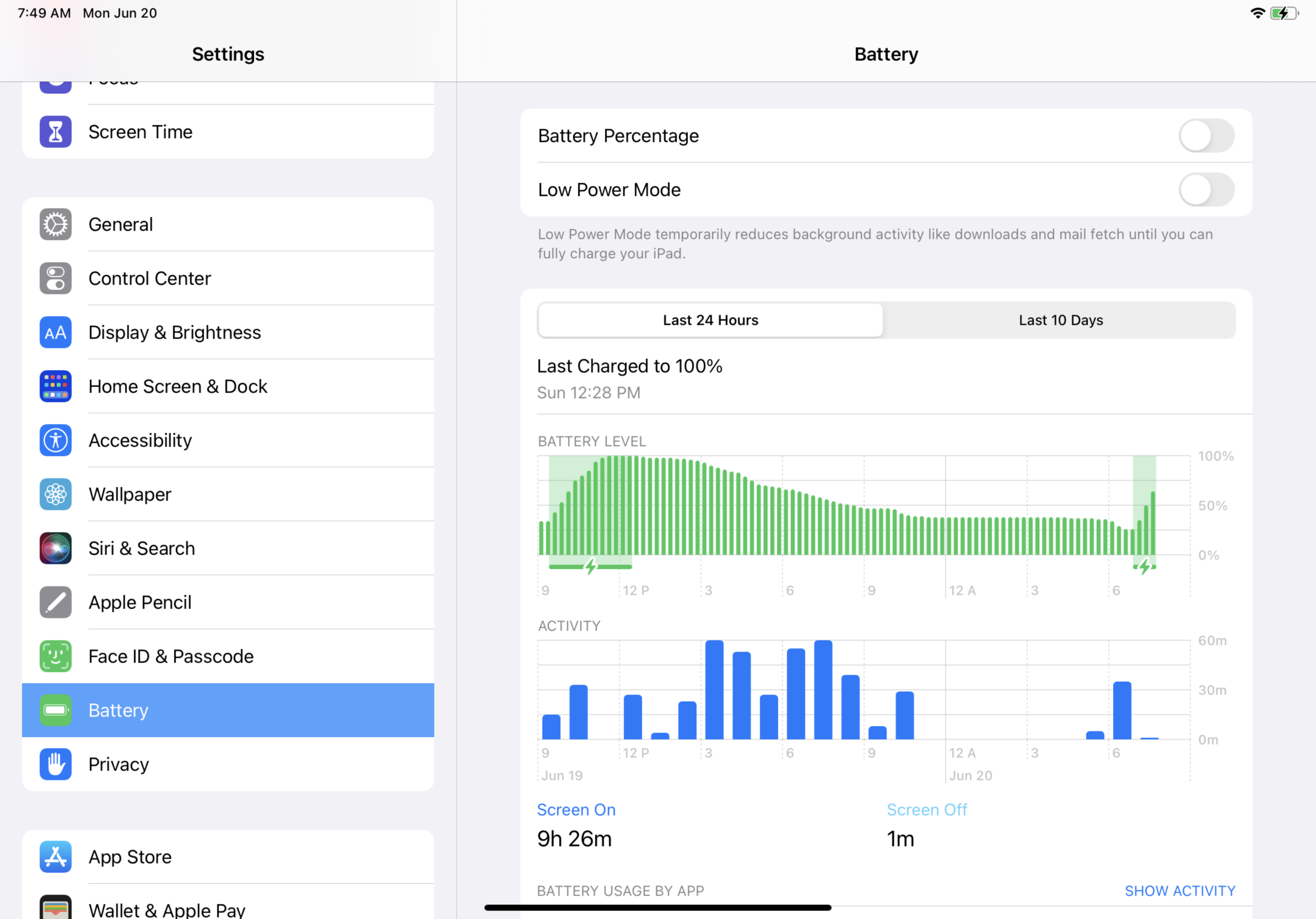Tap the Face ID & Passcode face icon
Screen dimensions: 1316x919
point(56,656)
